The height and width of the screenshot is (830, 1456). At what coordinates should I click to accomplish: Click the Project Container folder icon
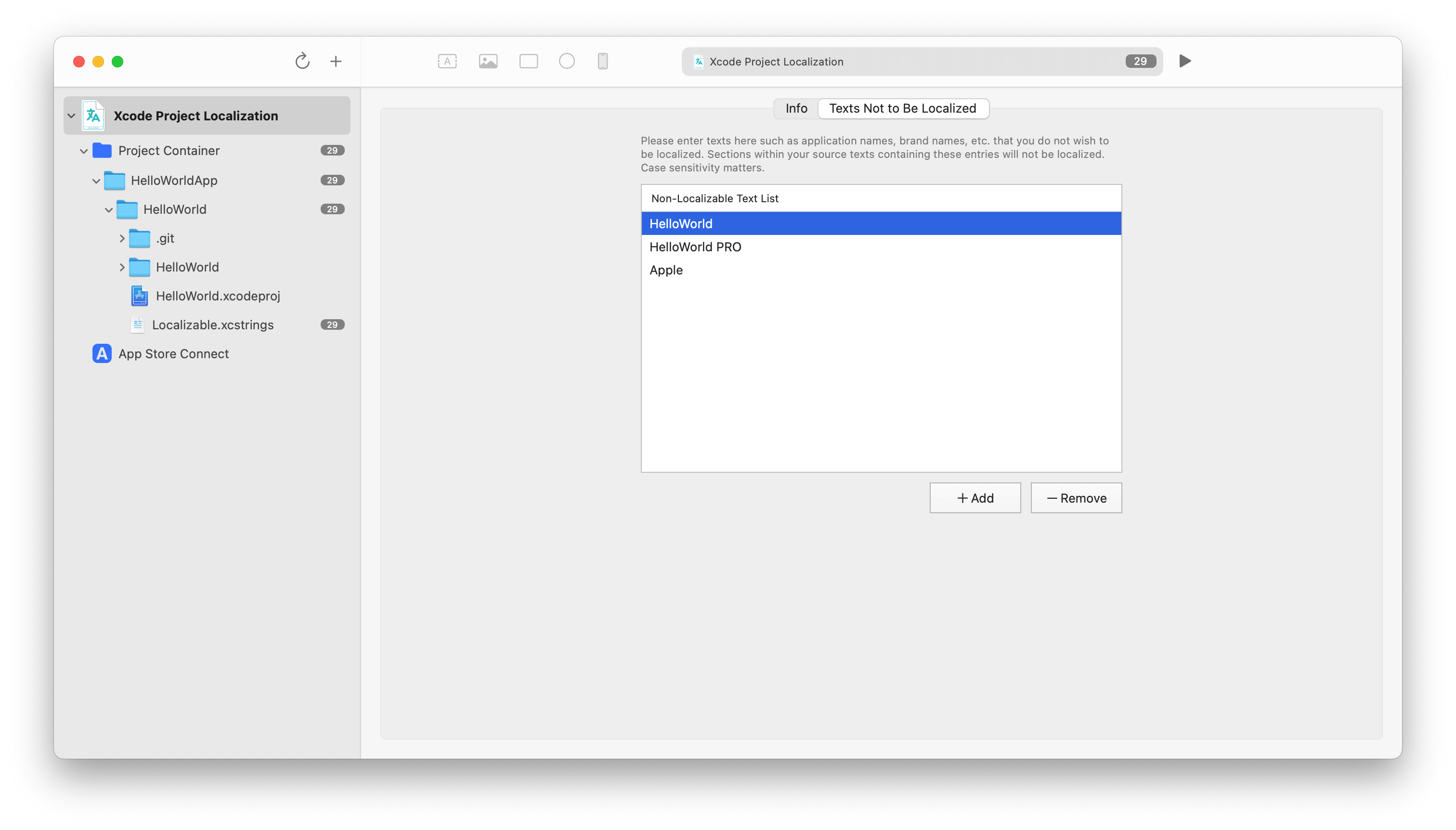click(x=102, y=151)
